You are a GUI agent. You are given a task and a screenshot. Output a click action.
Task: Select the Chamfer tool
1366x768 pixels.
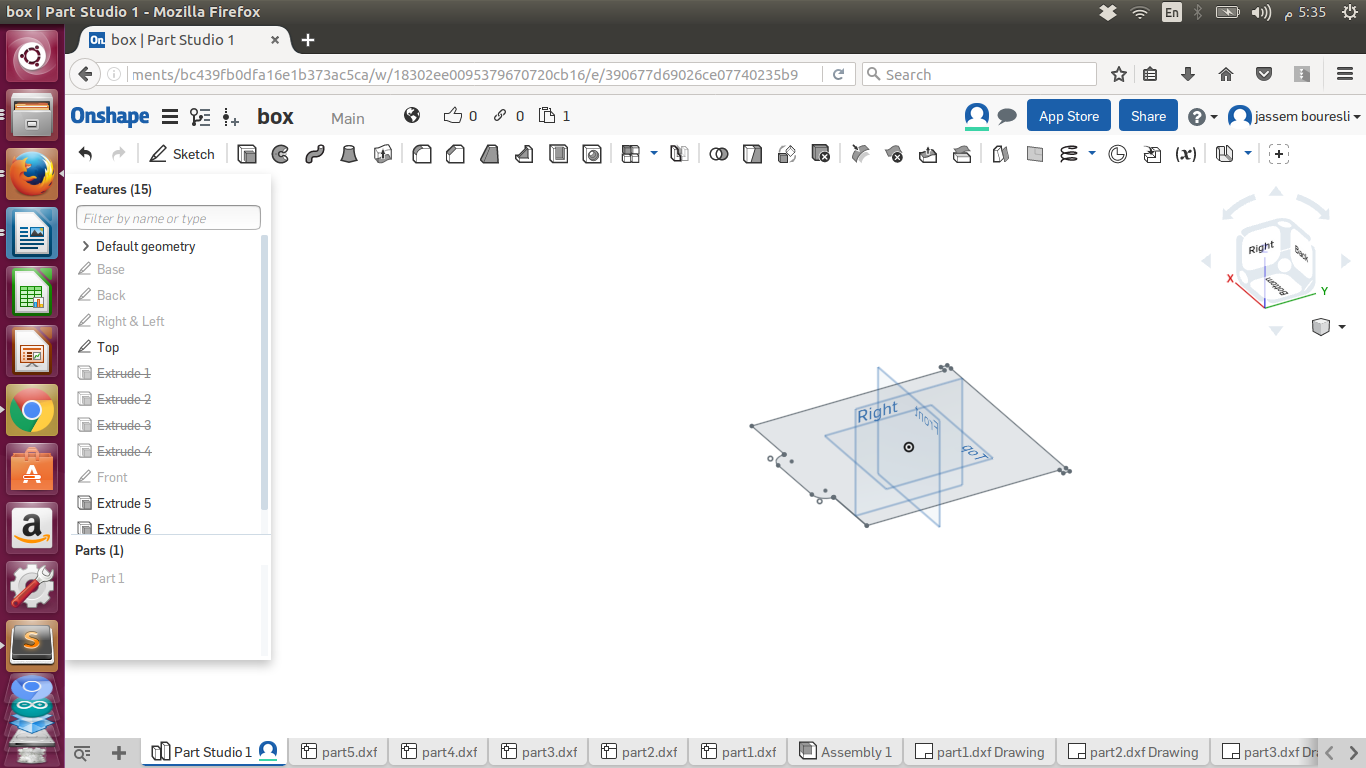click(456, 154)
